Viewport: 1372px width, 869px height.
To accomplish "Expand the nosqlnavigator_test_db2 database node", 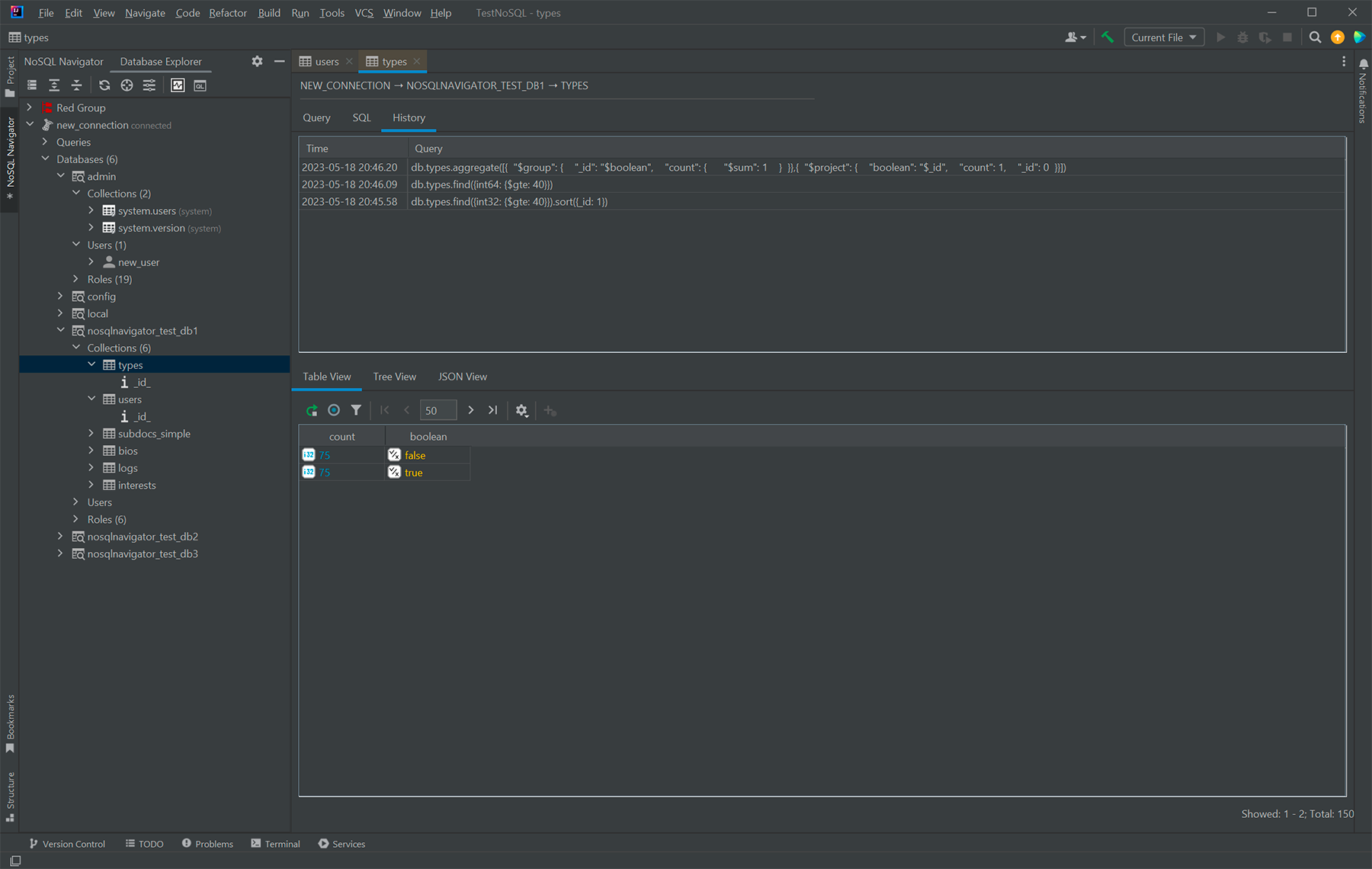I will (60, 537).
